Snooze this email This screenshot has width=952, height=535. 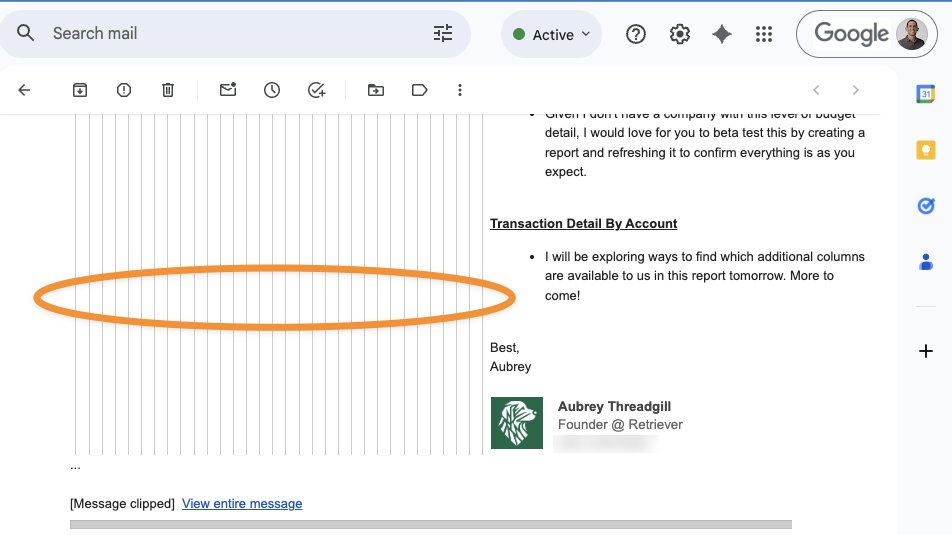coord(271,90)
